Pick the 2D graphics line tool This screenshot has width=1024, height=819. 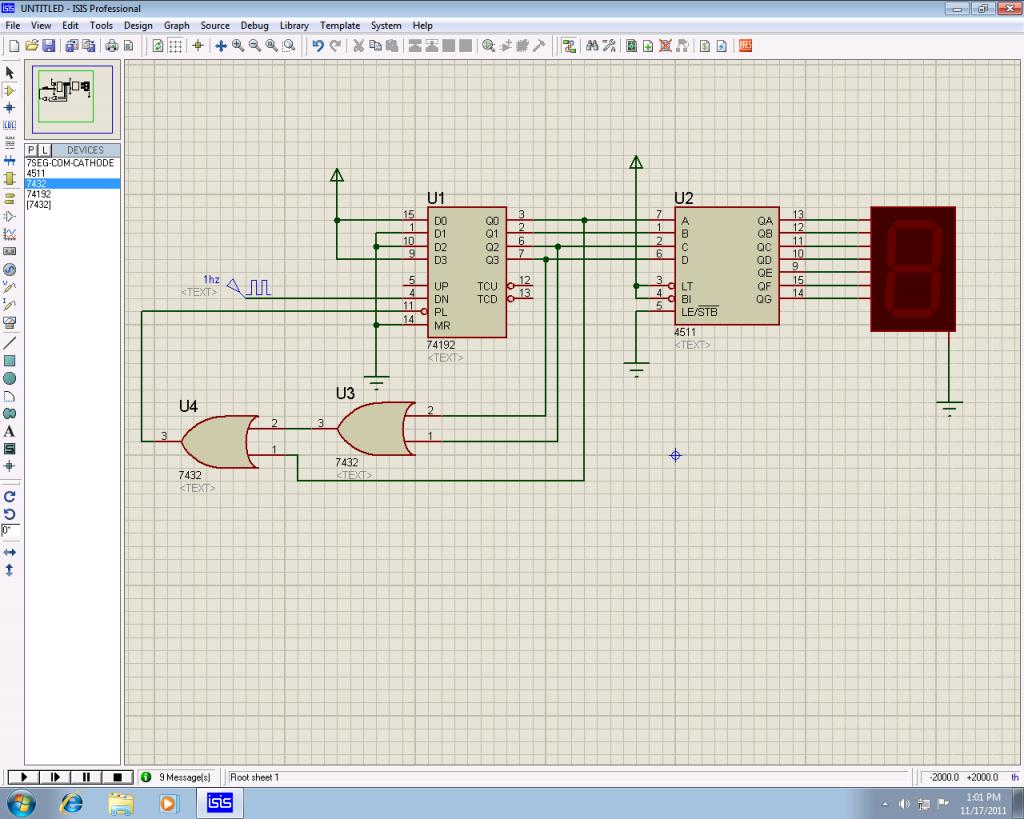click(x=10, y=342)
